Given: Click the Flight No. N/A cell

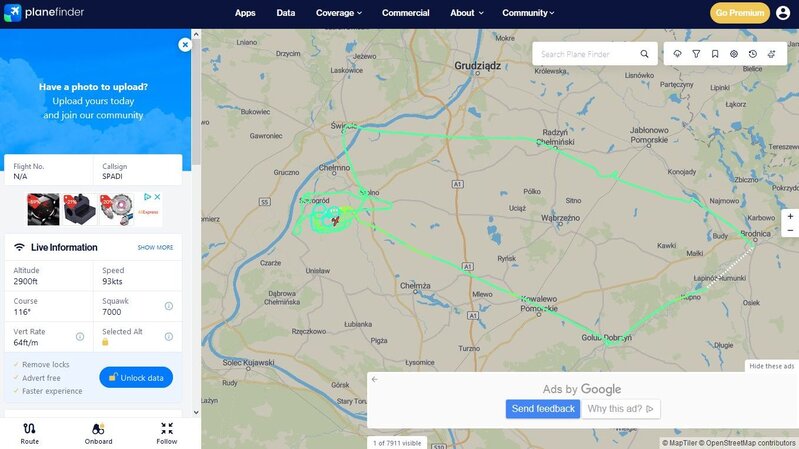Looking at the screenshot, I should click(x=49, y=171).
